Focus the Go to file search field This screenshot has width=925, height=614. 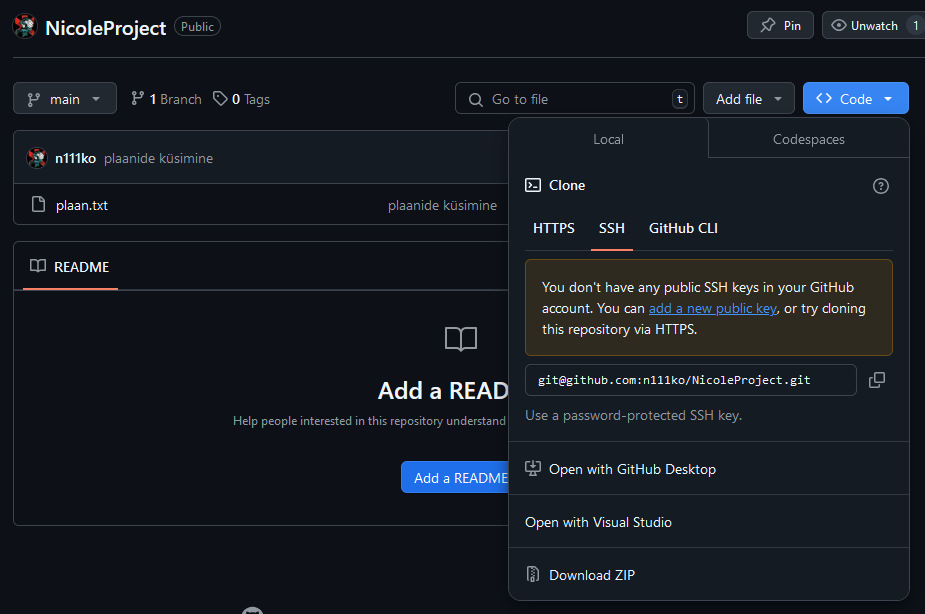pos(575,98)
